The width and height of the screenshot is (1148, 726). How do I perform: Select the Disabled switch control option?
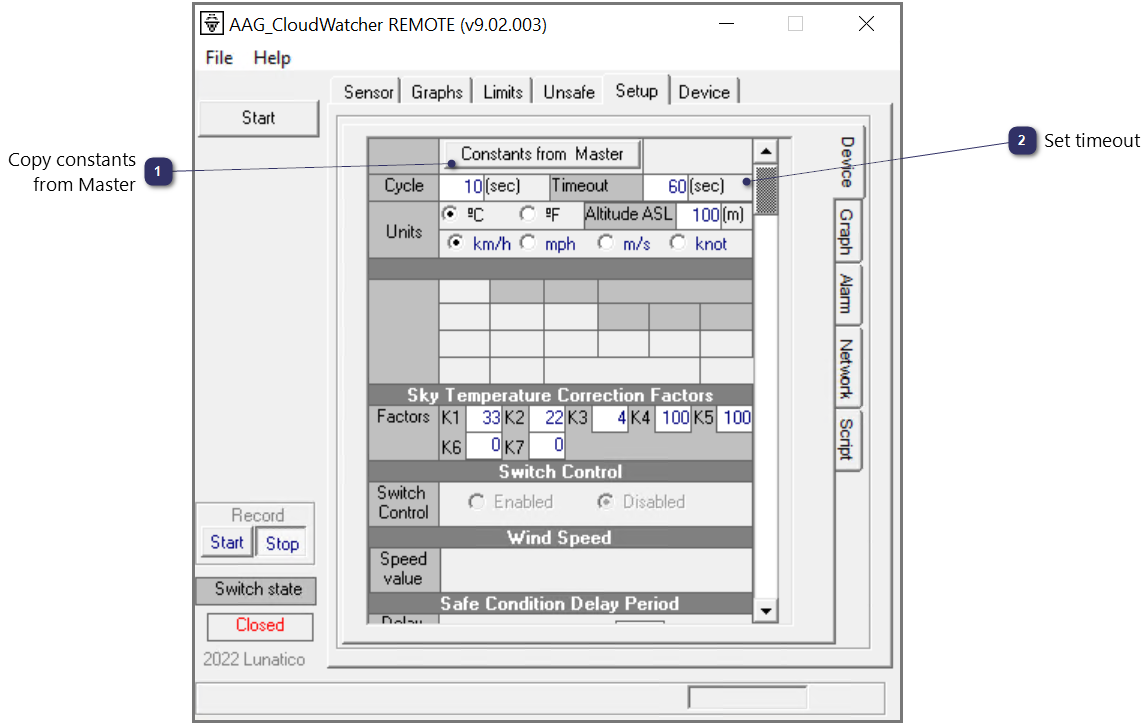coord(605,502)
